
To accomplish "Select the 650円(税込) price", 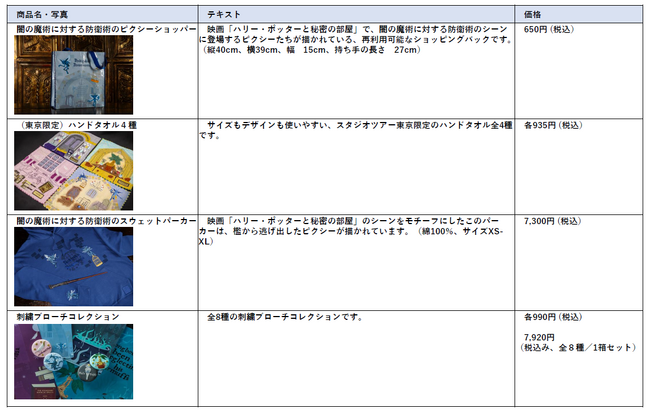I will pyautogui.click(x=548, y=32).
